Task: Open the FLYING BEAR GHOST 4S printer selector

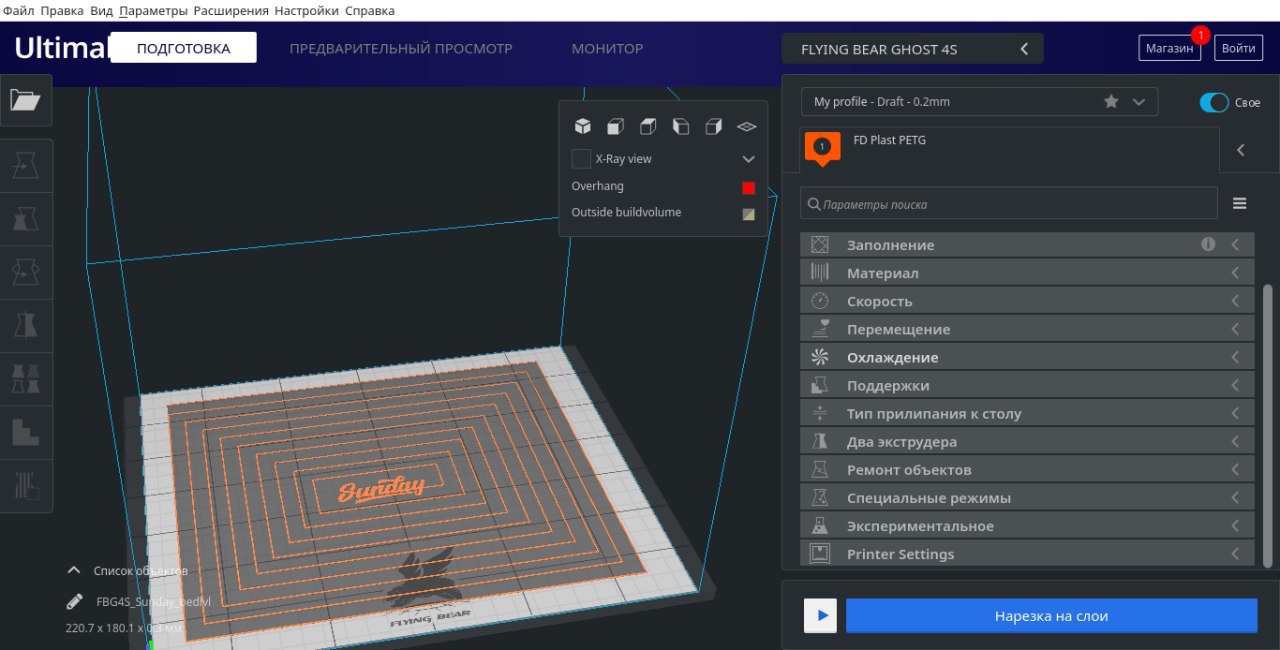Action: (912, 49)
